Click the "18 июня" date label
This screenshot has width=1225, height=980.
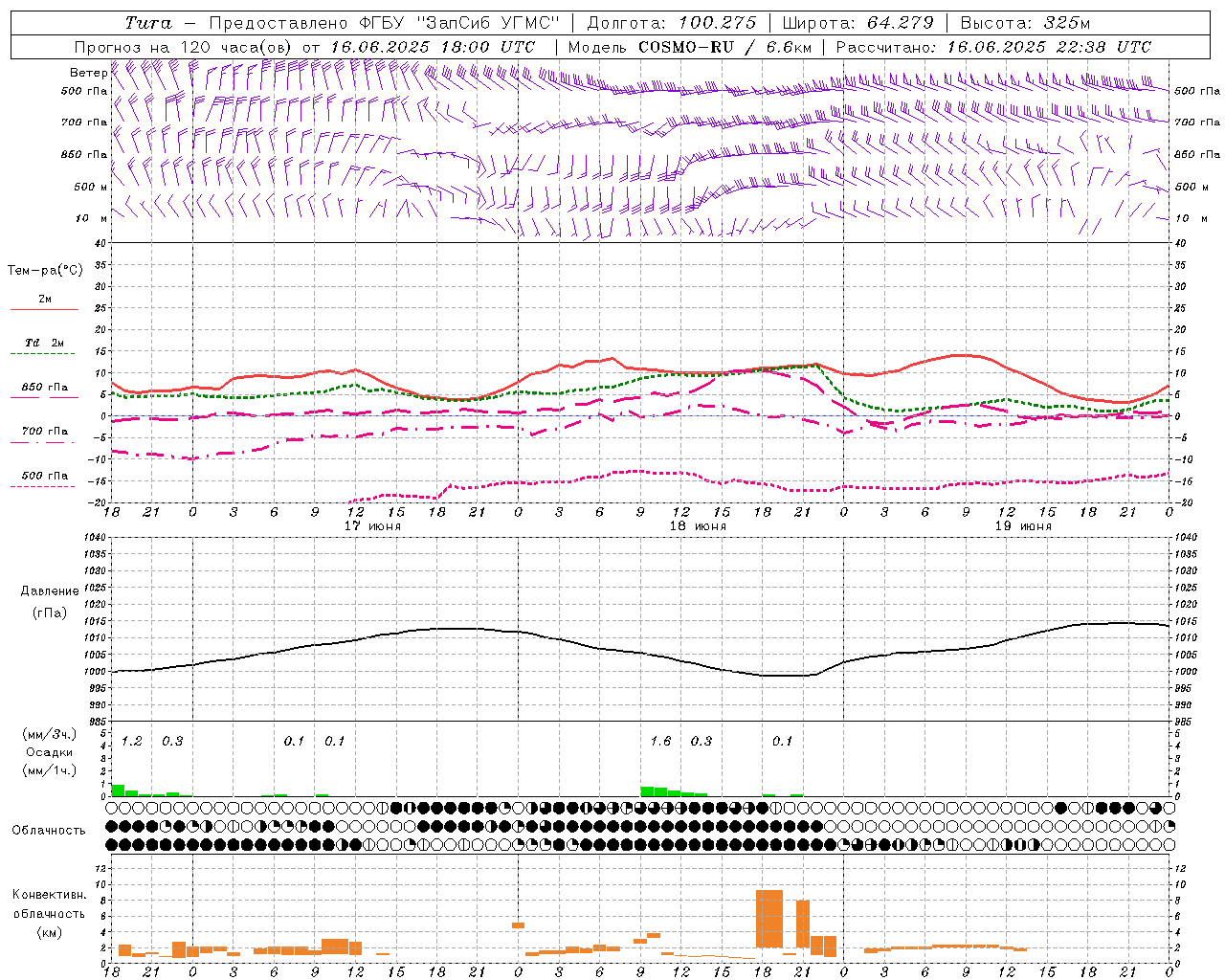tap(698, 526)
